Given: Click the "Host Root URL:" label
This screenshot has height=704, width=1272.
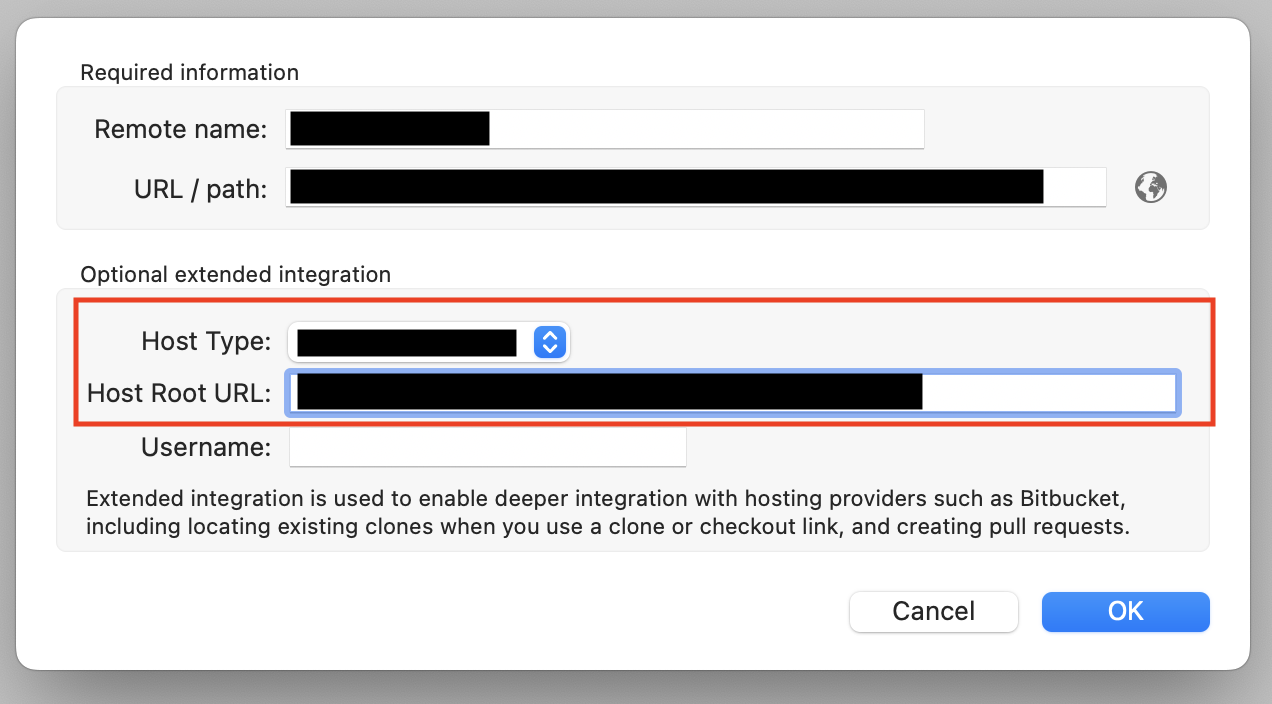Looking at the screenshot, I should [179, 393].
